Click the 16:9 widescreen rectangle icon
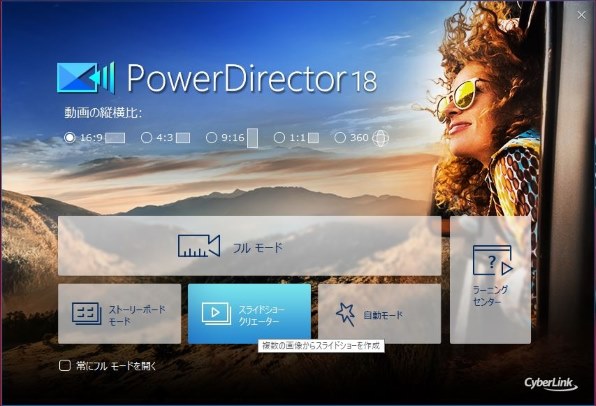The image size is (596, 406). 115,138
